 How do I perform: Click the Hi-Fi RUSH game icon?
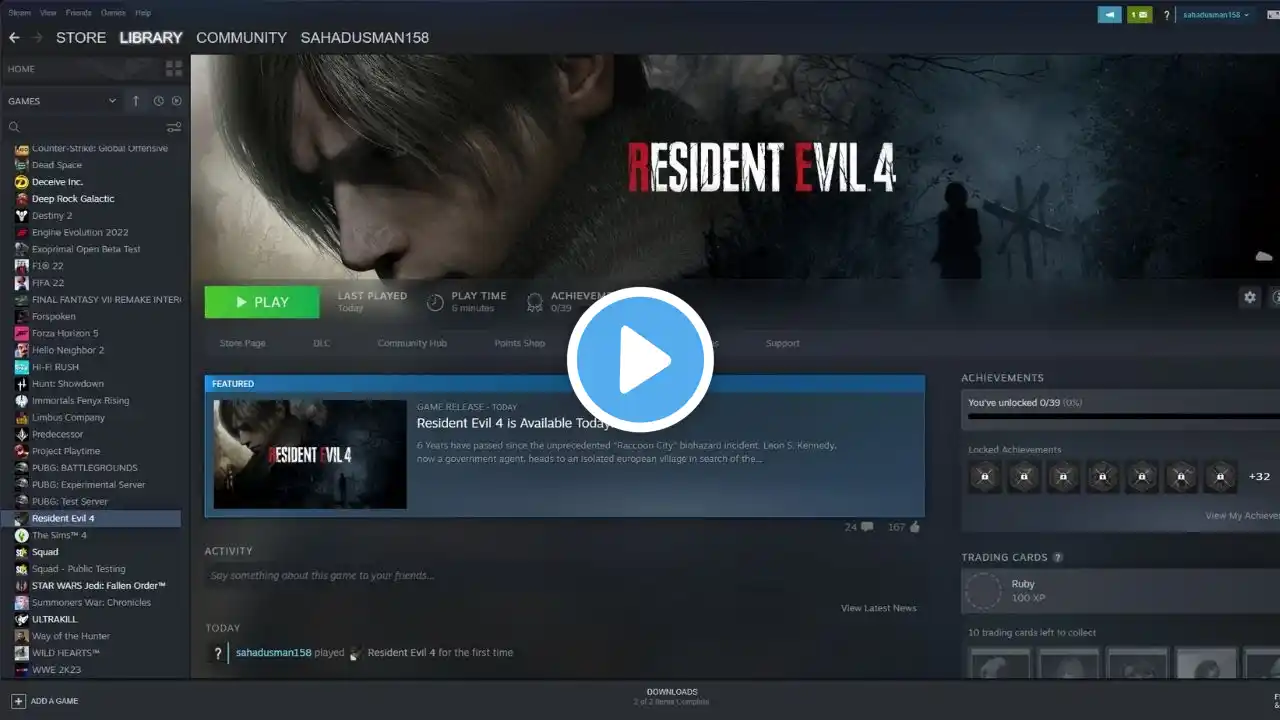pos(22,367)
